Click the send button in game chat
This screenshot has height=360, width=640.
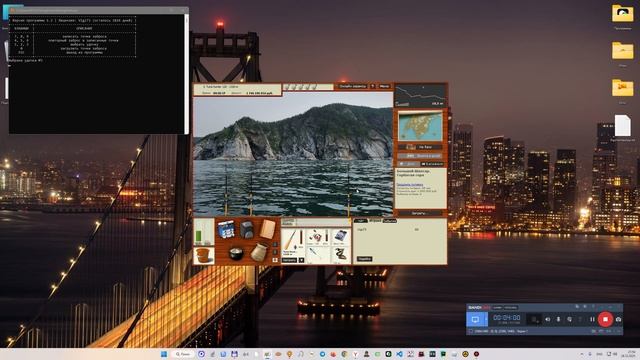pos(364,259)
